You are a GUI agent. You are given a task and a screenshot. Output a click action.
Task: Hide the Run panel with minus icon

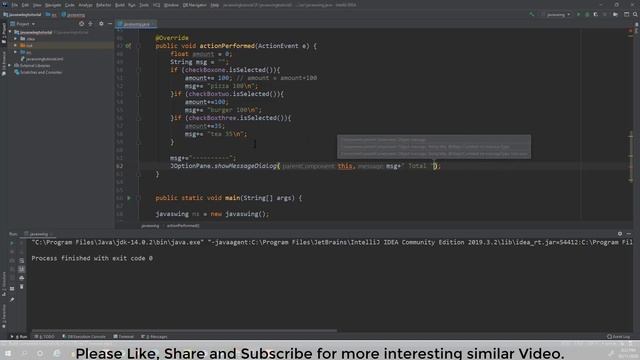(629, 234)
